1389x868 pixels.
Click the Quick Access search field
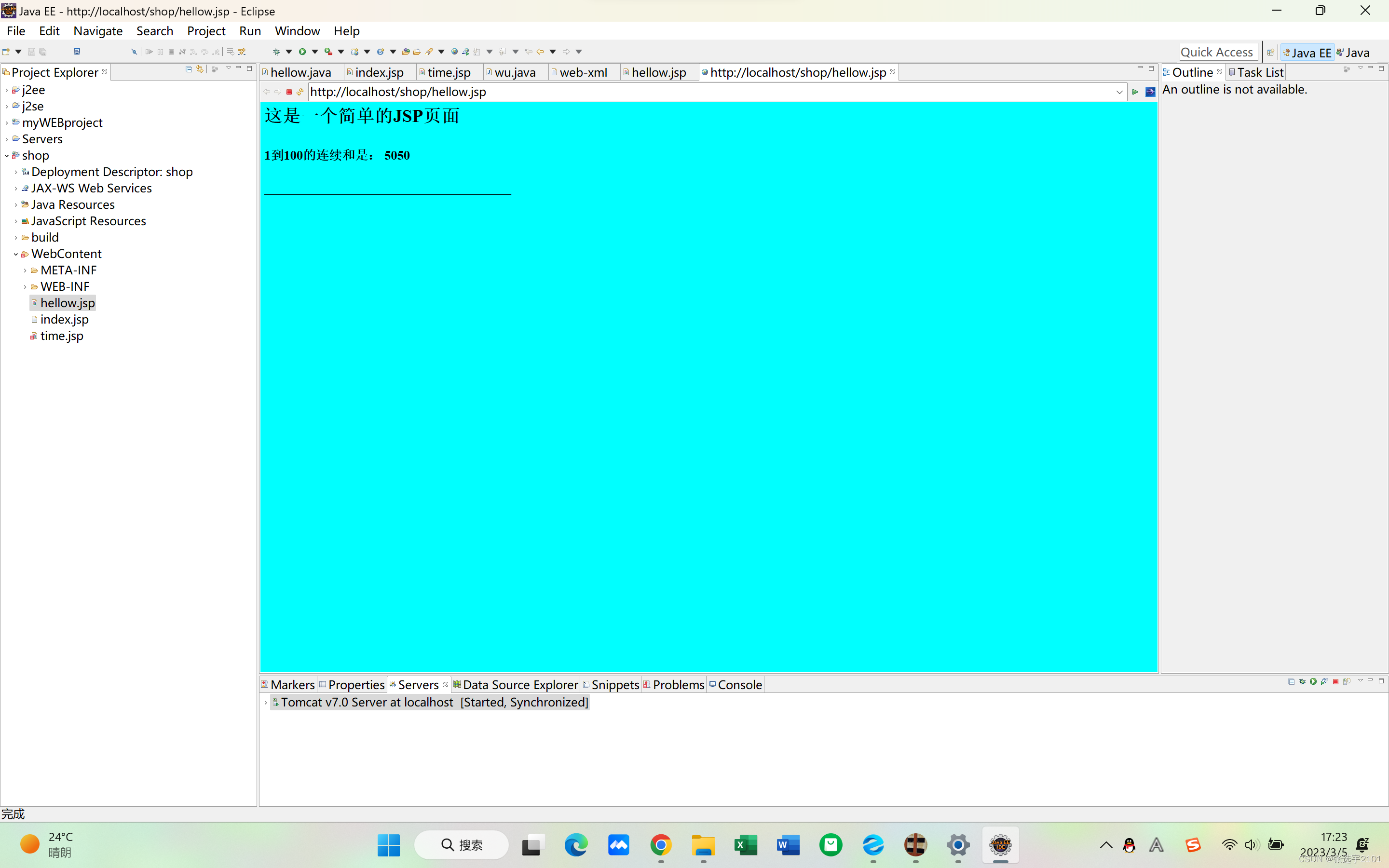[x=1216, y=52]
